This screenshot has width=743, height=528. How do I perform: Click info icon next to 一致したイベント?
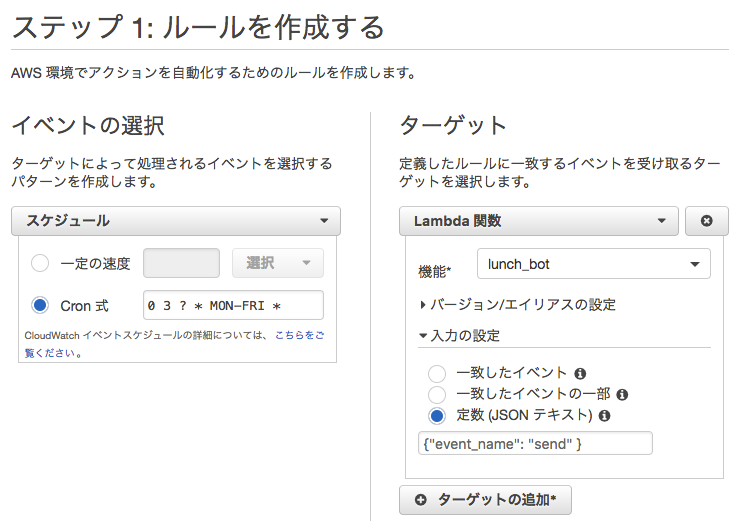[580, 374]
